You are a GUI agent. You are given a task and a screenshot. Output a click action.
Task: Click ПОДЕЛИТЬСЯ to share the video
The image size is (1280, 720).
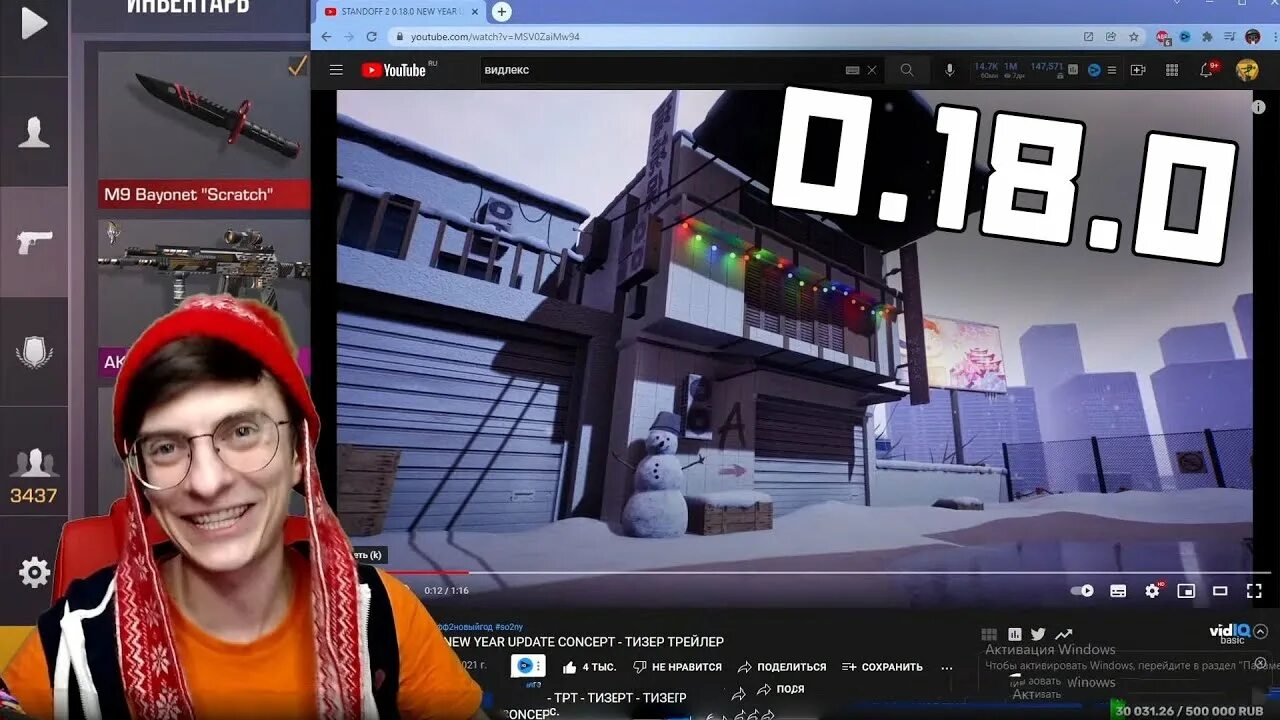[782, 666]
